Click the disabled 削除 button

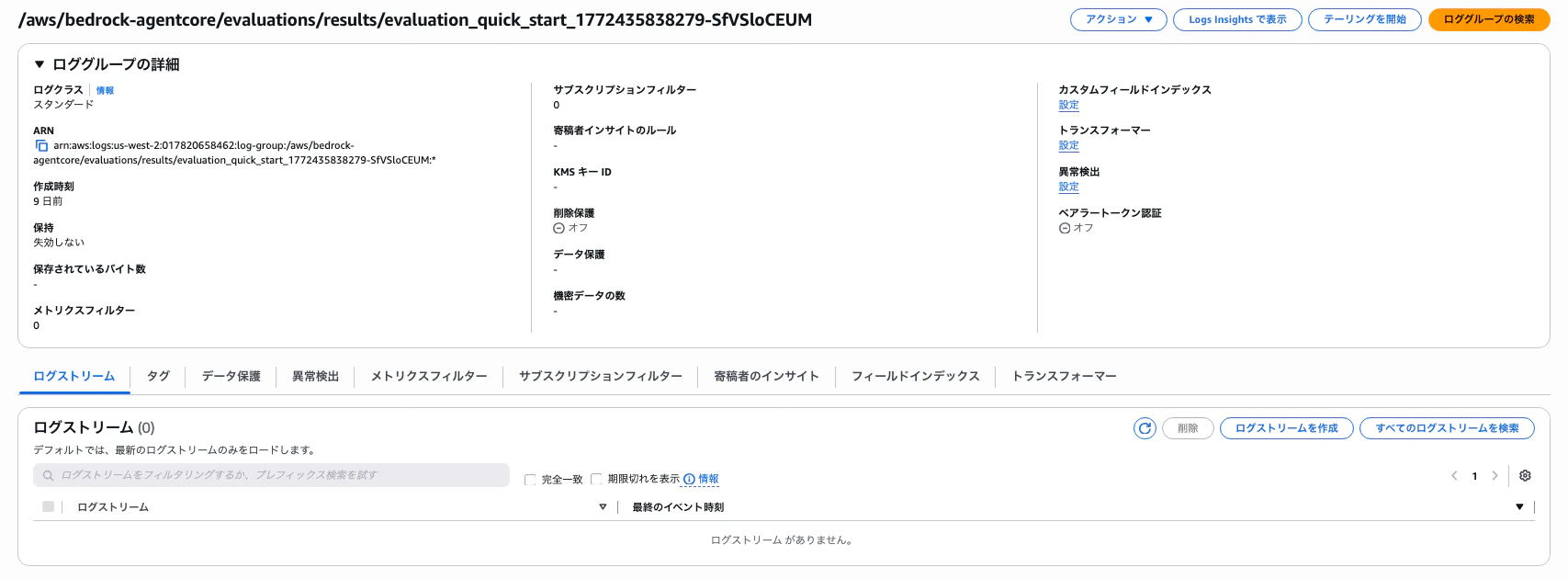pyautogui.click(x=1188, y=428)
